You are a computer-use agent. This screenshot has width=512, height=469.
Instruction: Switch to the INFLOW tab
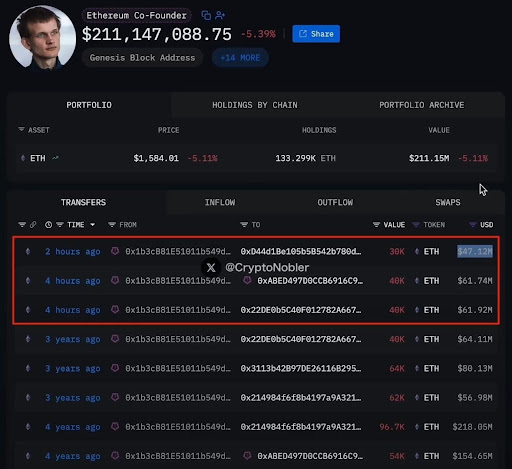pyautogui.click(x=220, y=202)
